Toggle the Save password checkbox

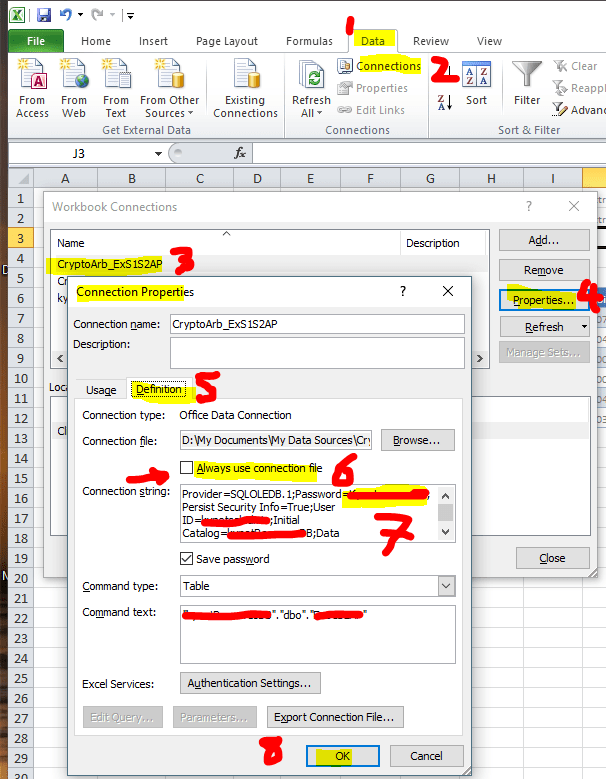(x=186, y=558)
